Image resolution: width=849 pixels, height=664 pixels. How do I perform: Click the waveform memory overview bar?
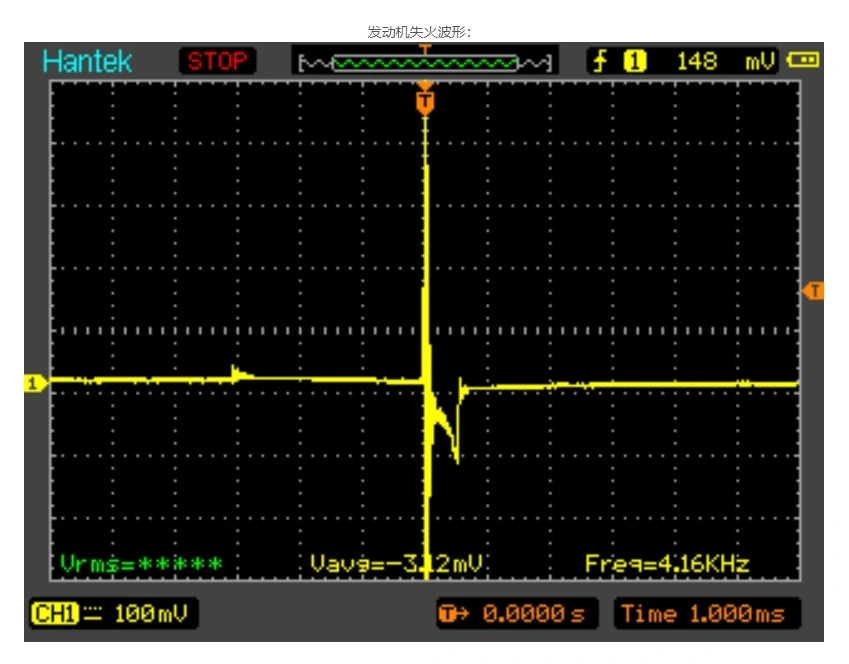coord(425,63)
